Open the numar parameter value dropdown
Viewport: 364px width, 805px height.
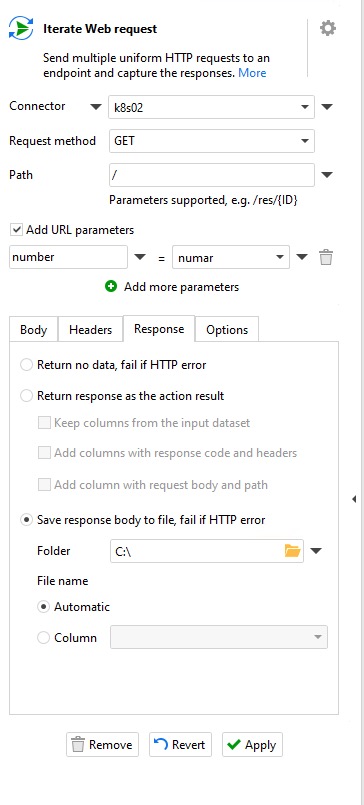coord(231,257)
